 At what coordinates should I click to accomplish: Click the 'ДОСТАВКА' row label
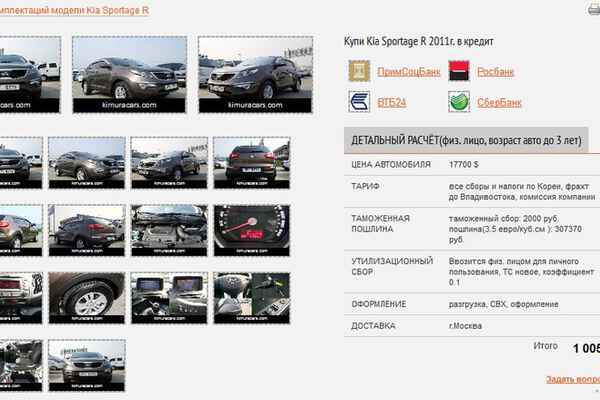click(373, 326)
